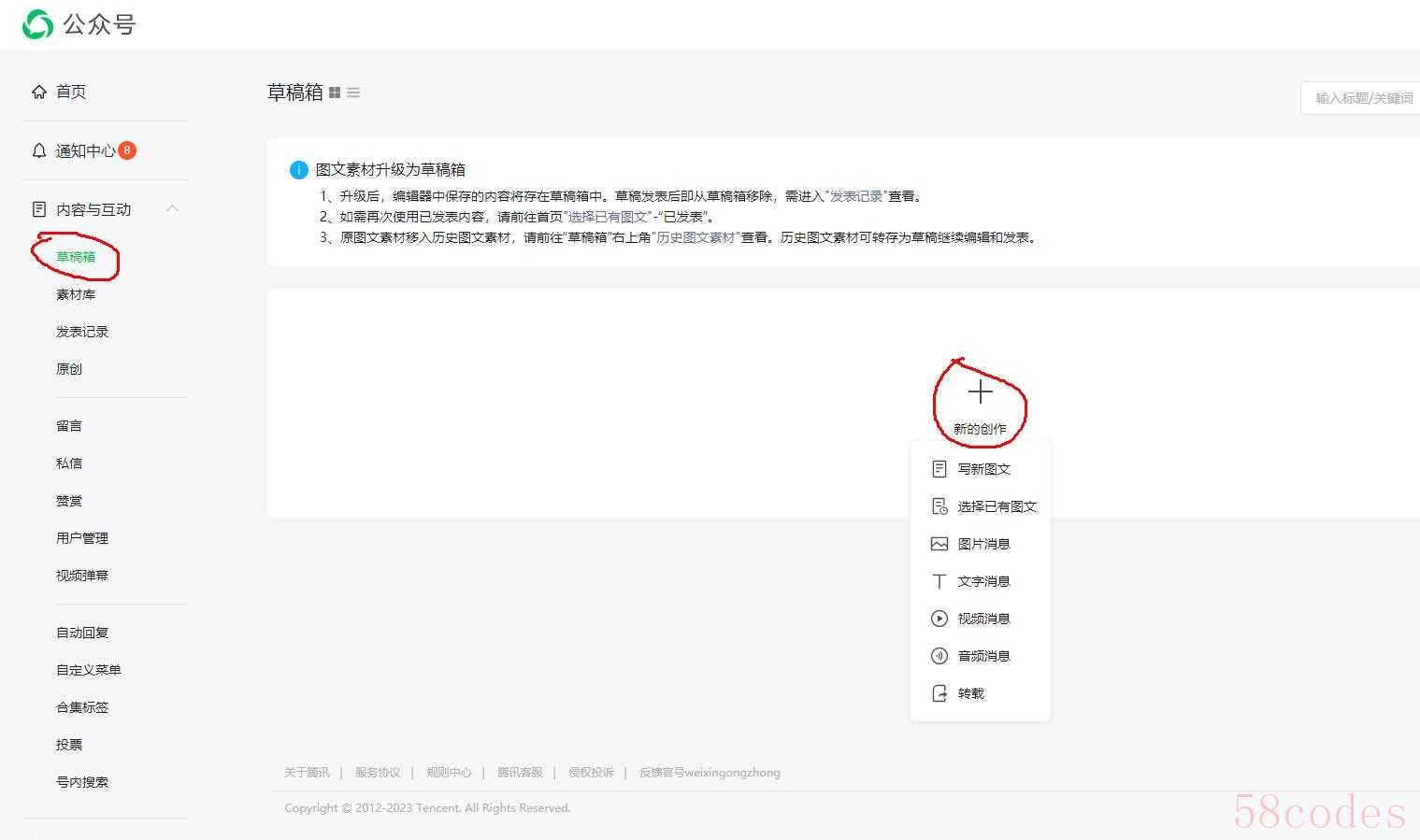Screen dimensions: 1420x840
Task: Select 写新图文 from the creation menu
Action: coord(983,469)
